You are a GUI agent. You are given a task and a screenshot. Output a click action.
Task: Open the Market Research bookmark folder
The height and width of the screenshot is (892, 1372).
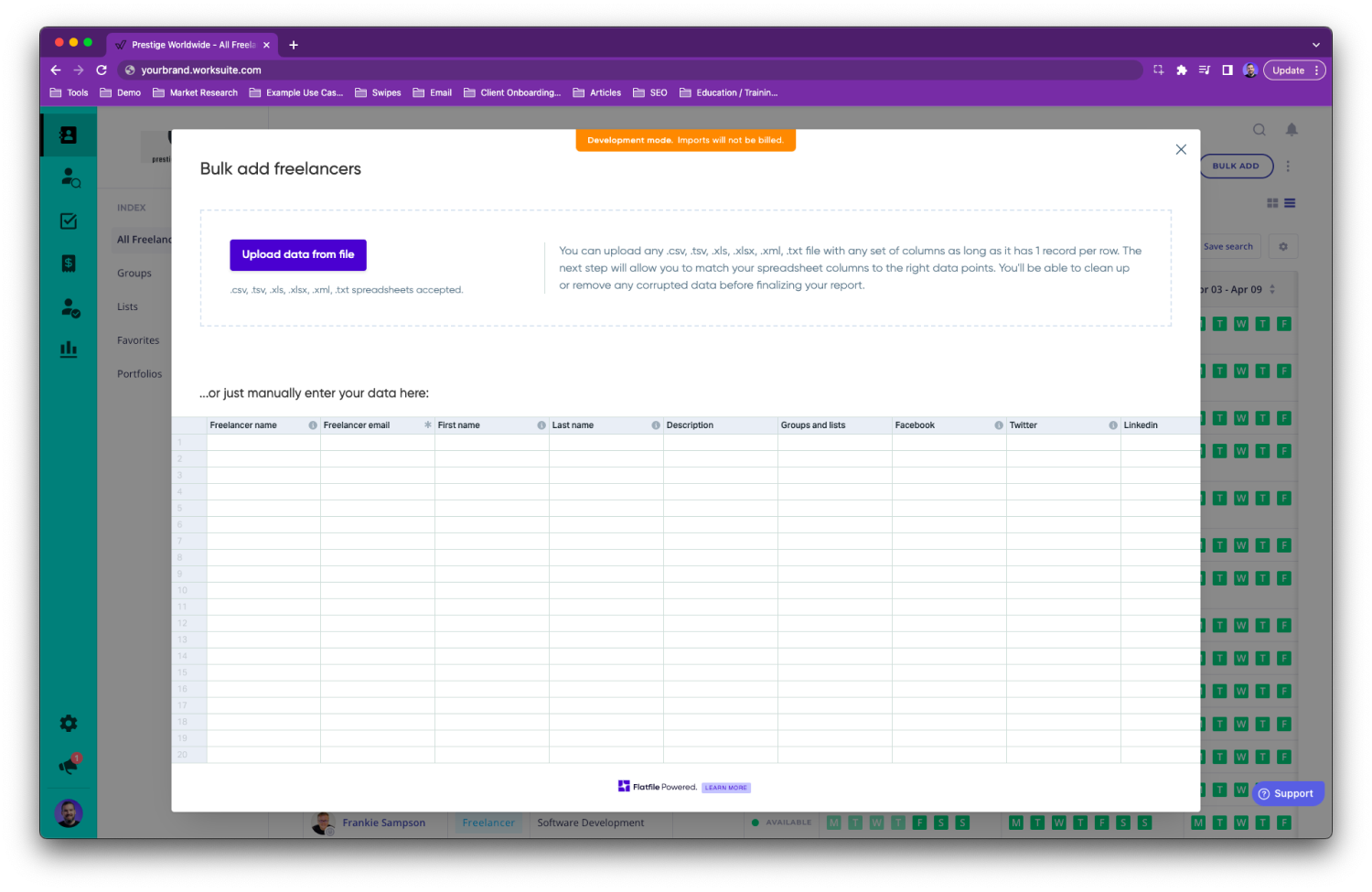tap(195, 92)
